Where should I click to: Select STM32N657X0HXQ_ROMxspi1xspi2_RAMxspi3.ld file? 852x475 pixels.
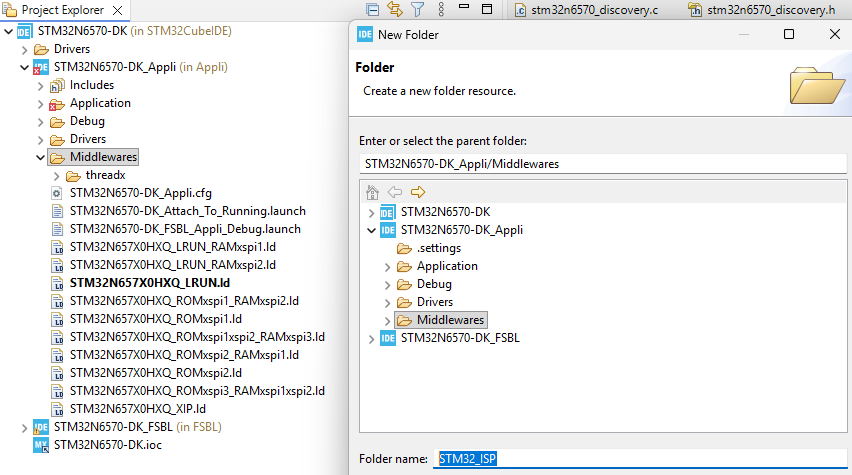pos(197,336)
